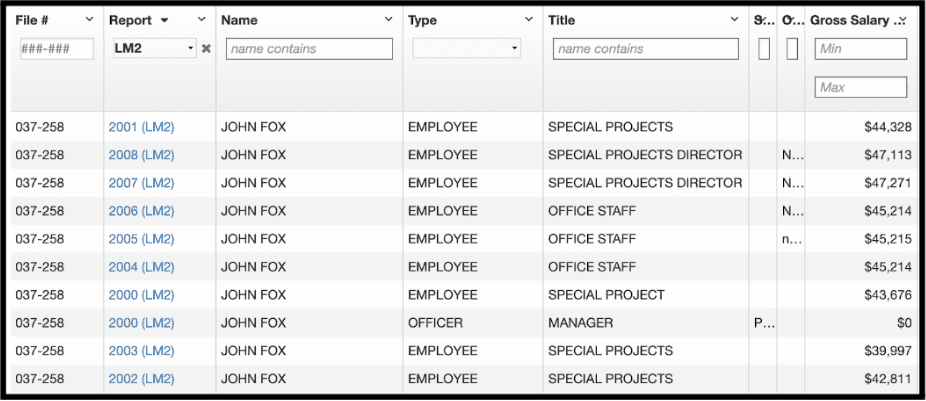Click the File # filter field
The height and width of the screenshot is (401, 926).
pos(56,48)
